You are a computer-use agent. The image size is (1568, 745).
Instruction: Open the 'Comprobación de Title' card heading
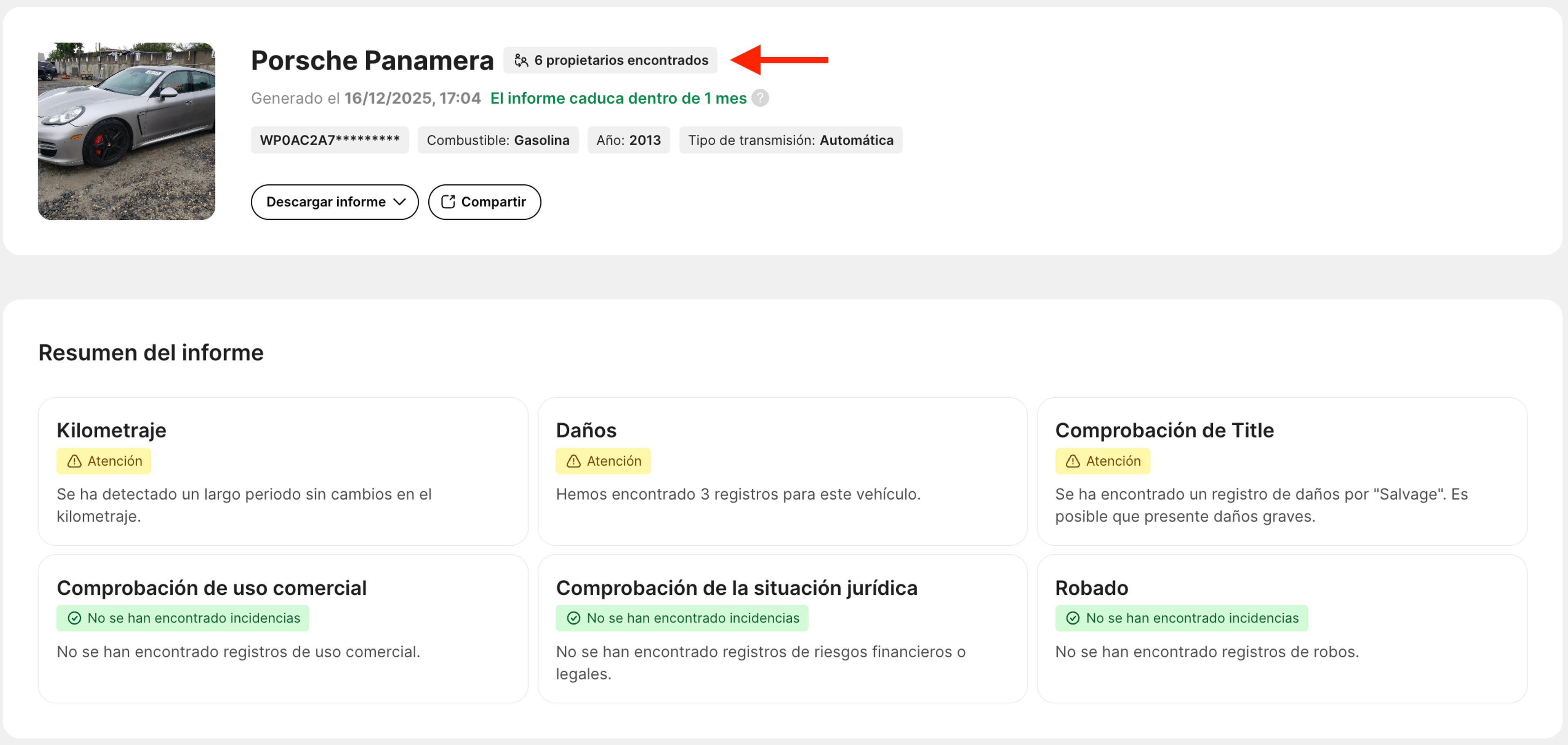(x=1165, y=430)
